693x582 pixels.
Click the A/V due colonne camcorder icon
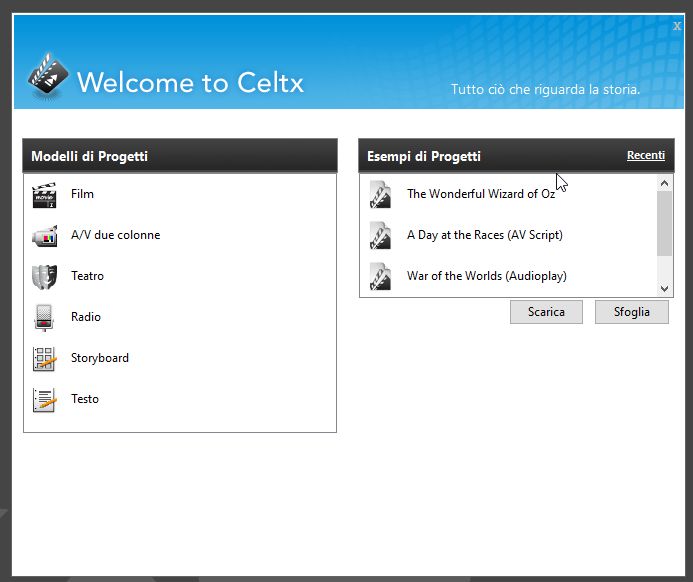[x=44, y=236]
